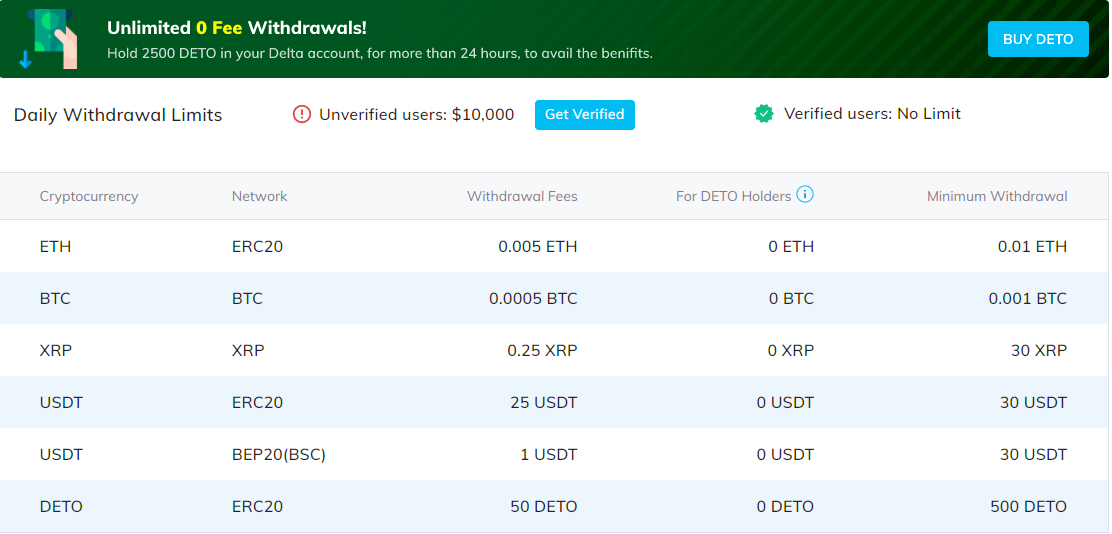This screenshot has width=1112, height=534.
Task: Click the Verified users: No Limit text
Action: pos(872,113)
